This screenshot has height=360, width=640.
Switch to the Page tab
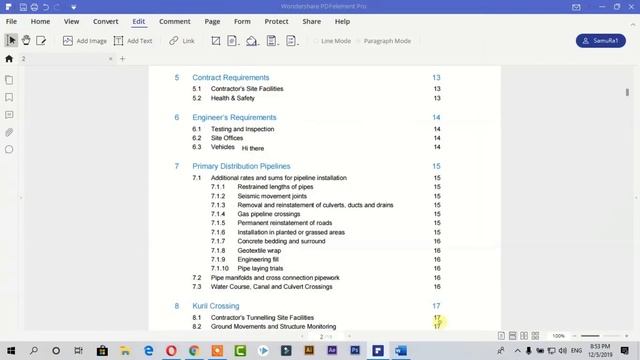(x=212, y=22)
